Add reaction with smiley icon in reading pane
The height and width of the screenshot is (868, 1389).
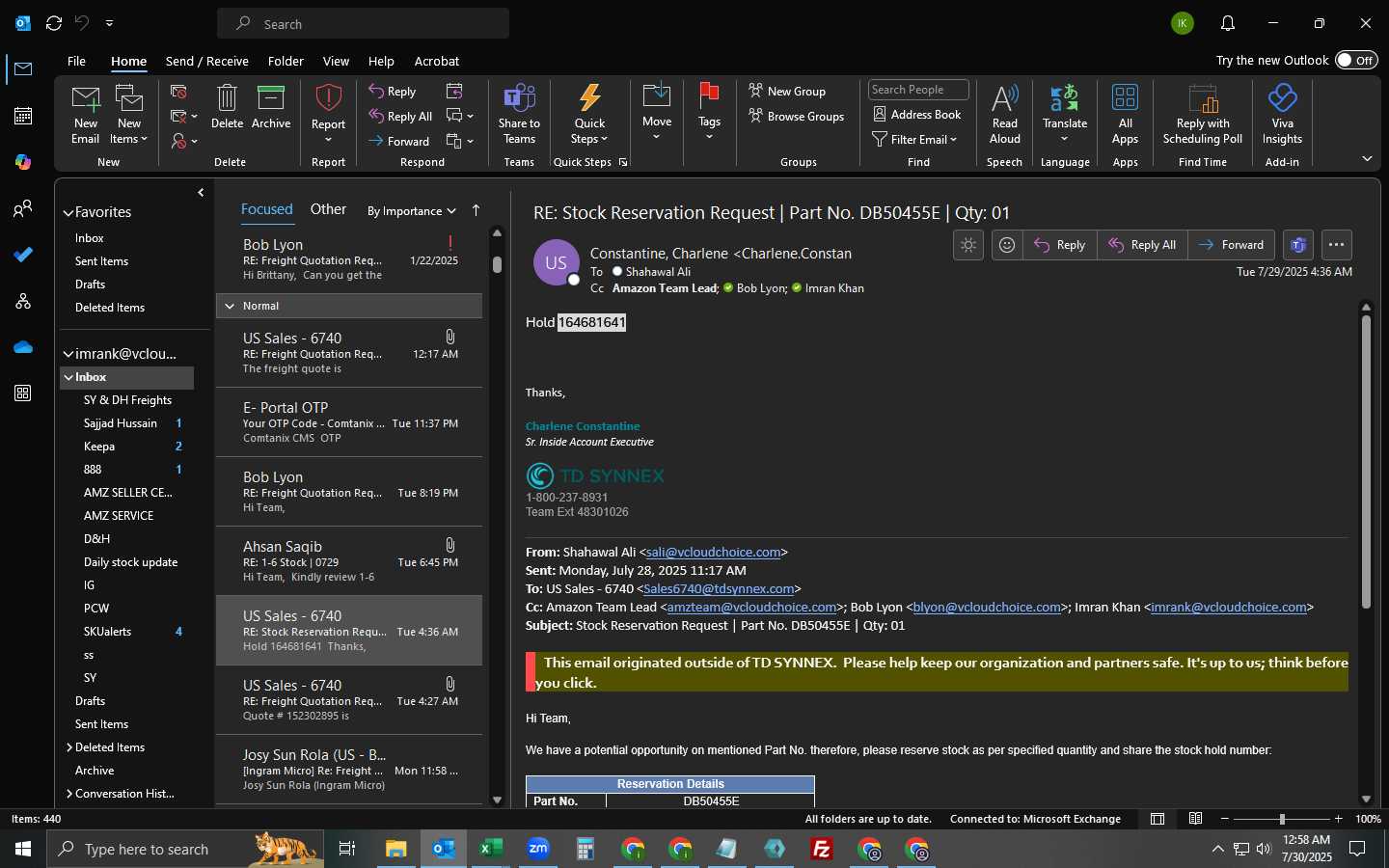[x=1007, y=245]
